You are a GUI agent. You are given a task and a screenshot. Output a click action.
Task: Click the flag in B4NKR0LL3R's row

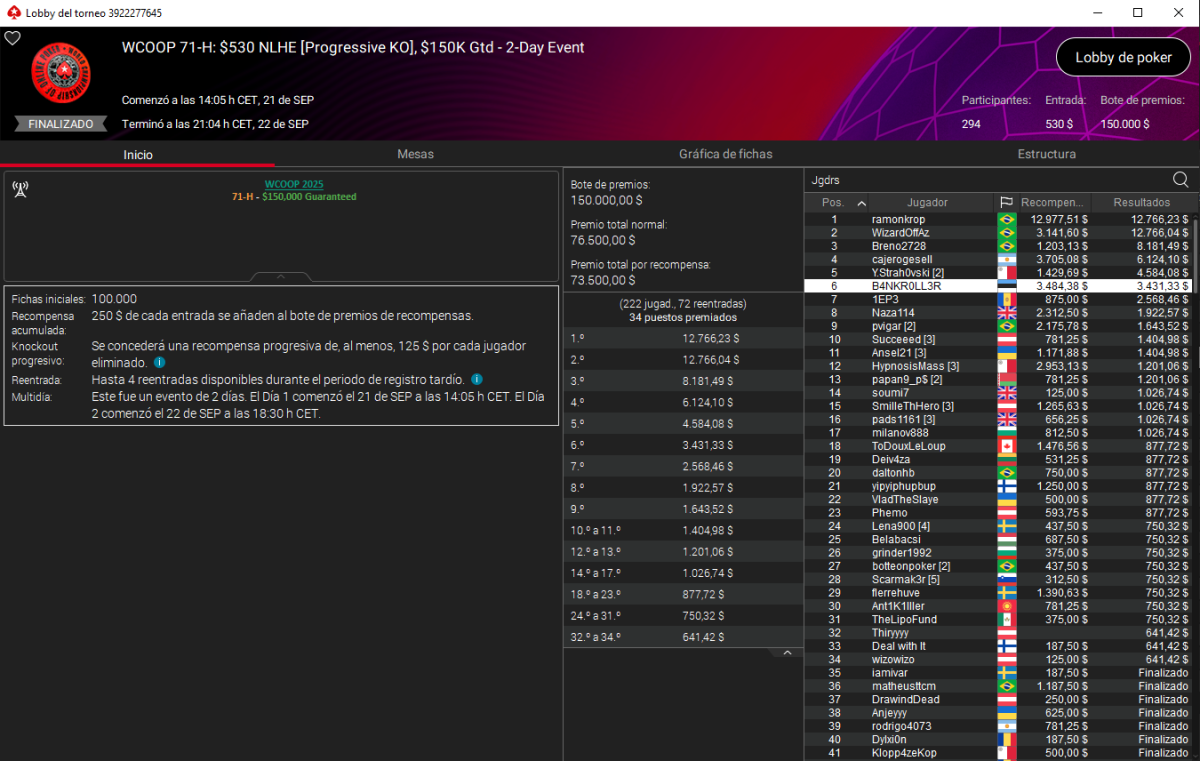(x=1006, y=286)
